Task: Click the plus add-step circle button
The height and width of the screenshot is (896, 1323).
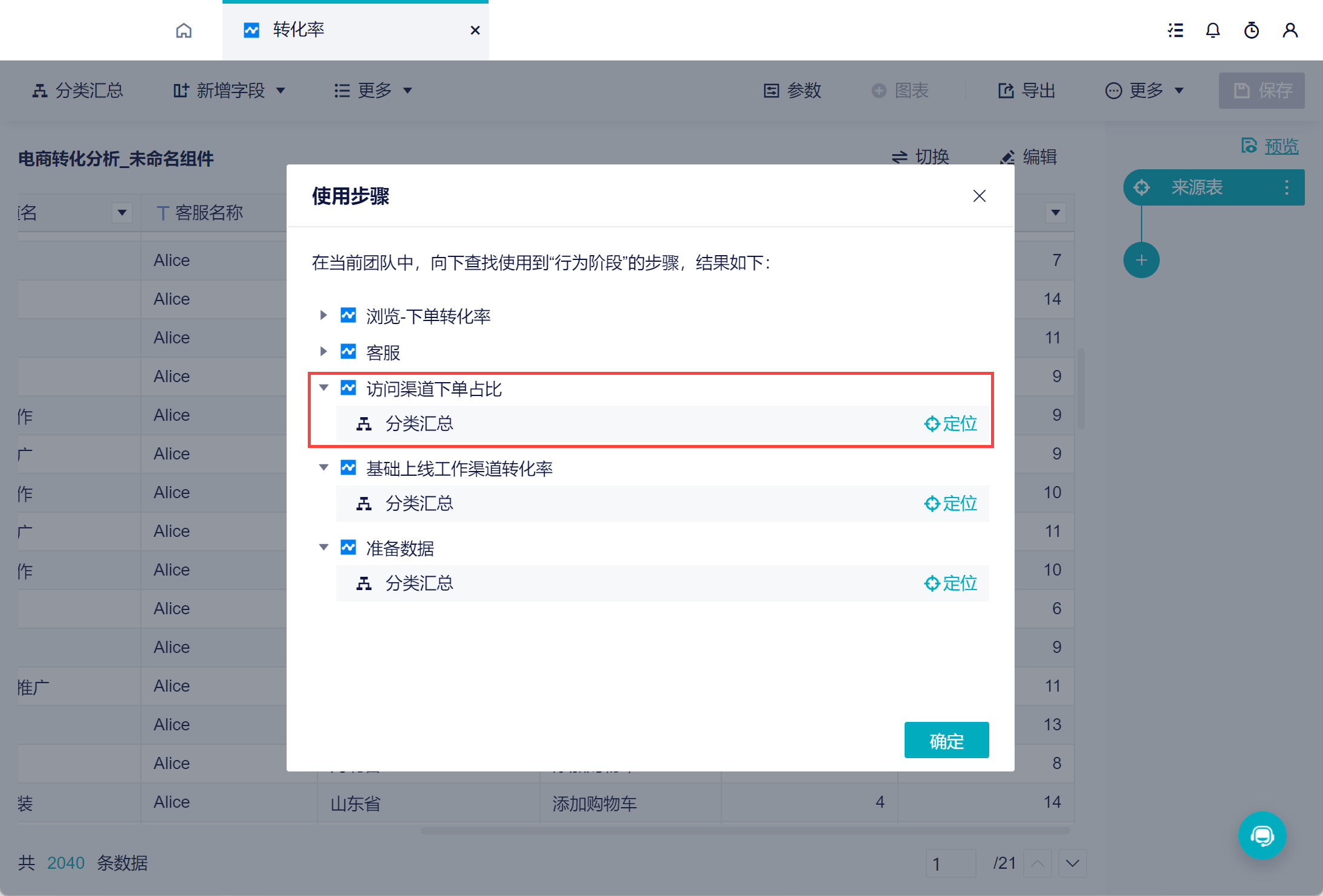Action: click(1141, 260)
